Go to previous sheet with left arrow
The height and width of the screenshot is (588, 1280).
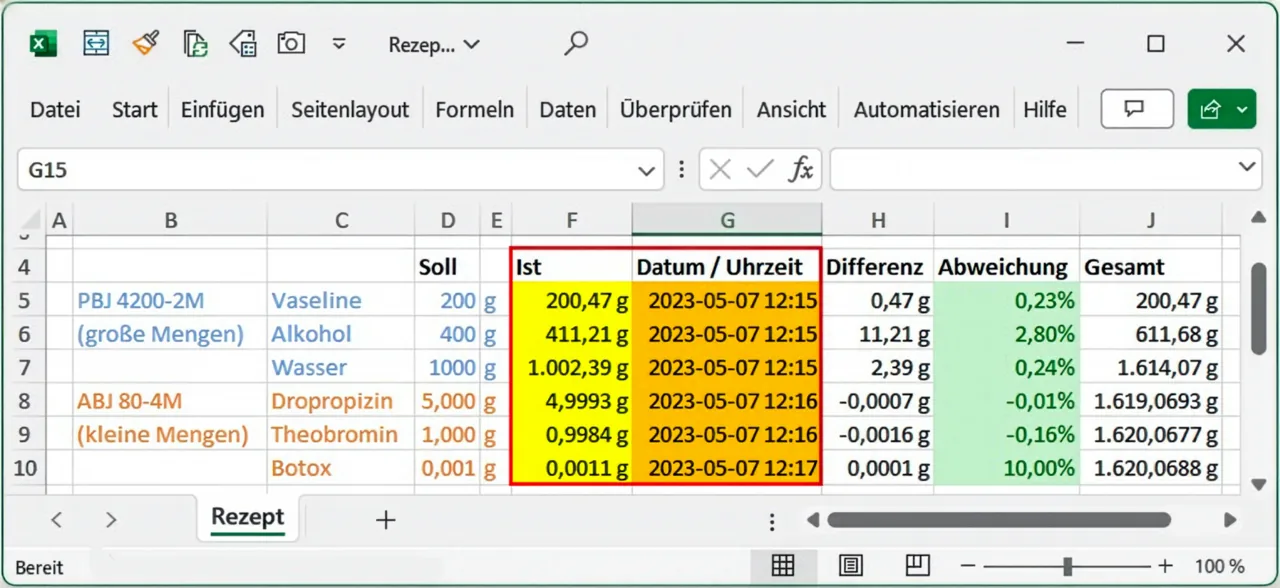point(57,520)
